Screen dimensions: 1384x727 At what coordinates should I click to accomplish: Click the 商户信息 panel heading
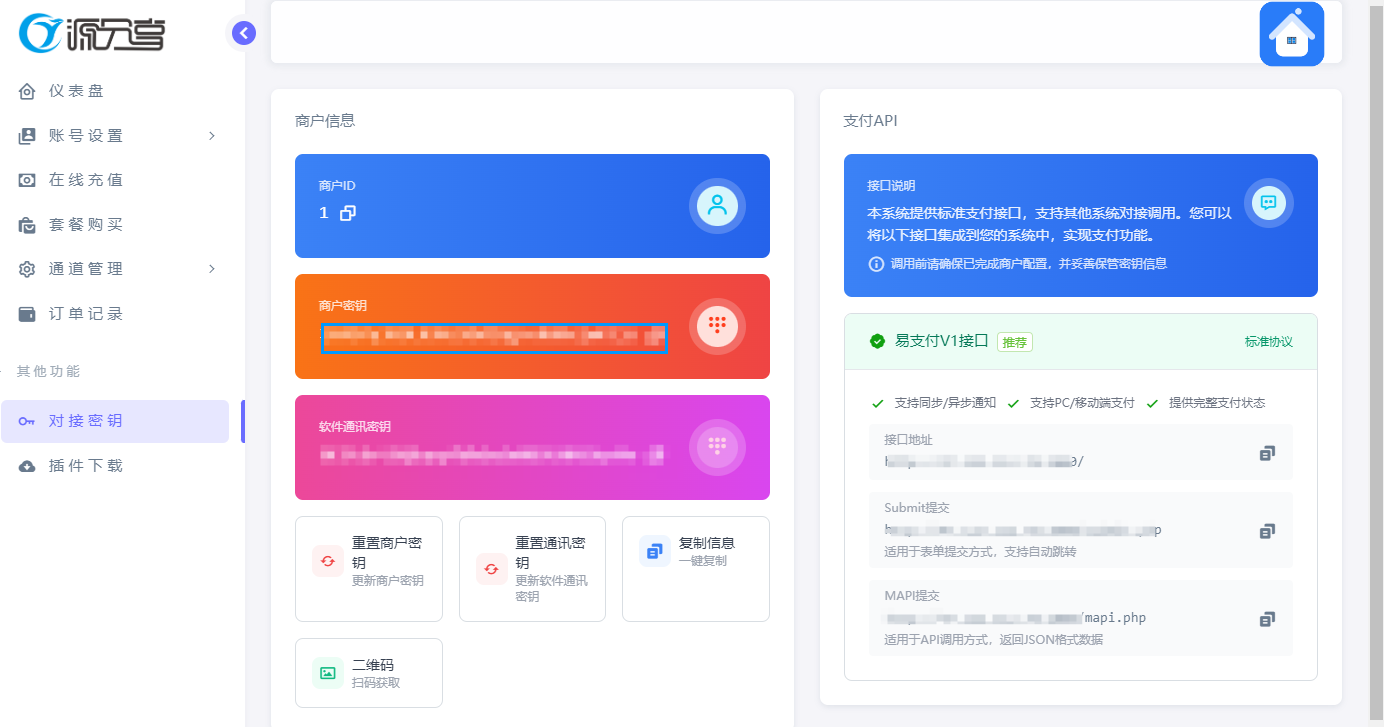[325, 121]
